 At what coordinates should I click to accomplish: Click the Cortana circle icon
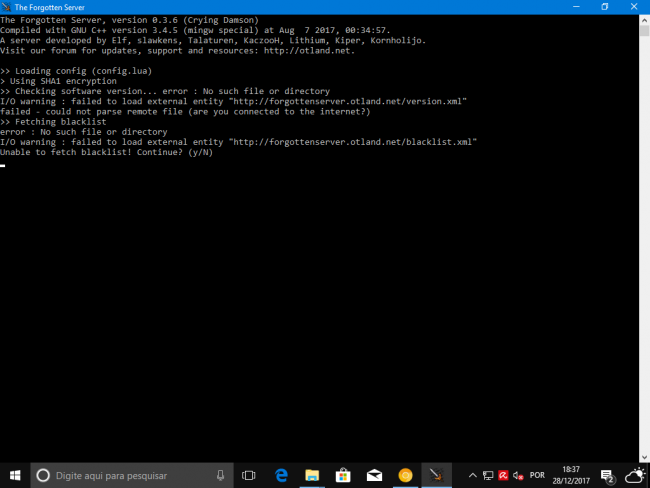(x=43, y=476)
